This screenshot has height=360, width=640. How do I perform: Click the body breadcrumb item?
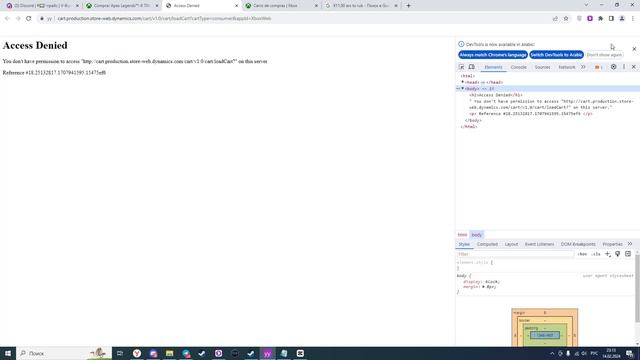(x=477, y=235)
